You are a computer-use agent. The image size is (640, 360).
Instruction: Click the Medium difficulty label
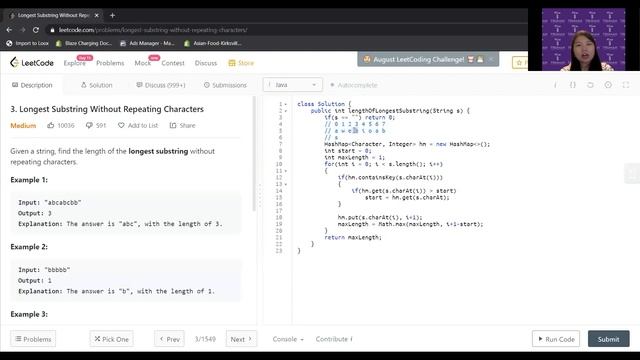pyautogui.click(x=23, y=125)
